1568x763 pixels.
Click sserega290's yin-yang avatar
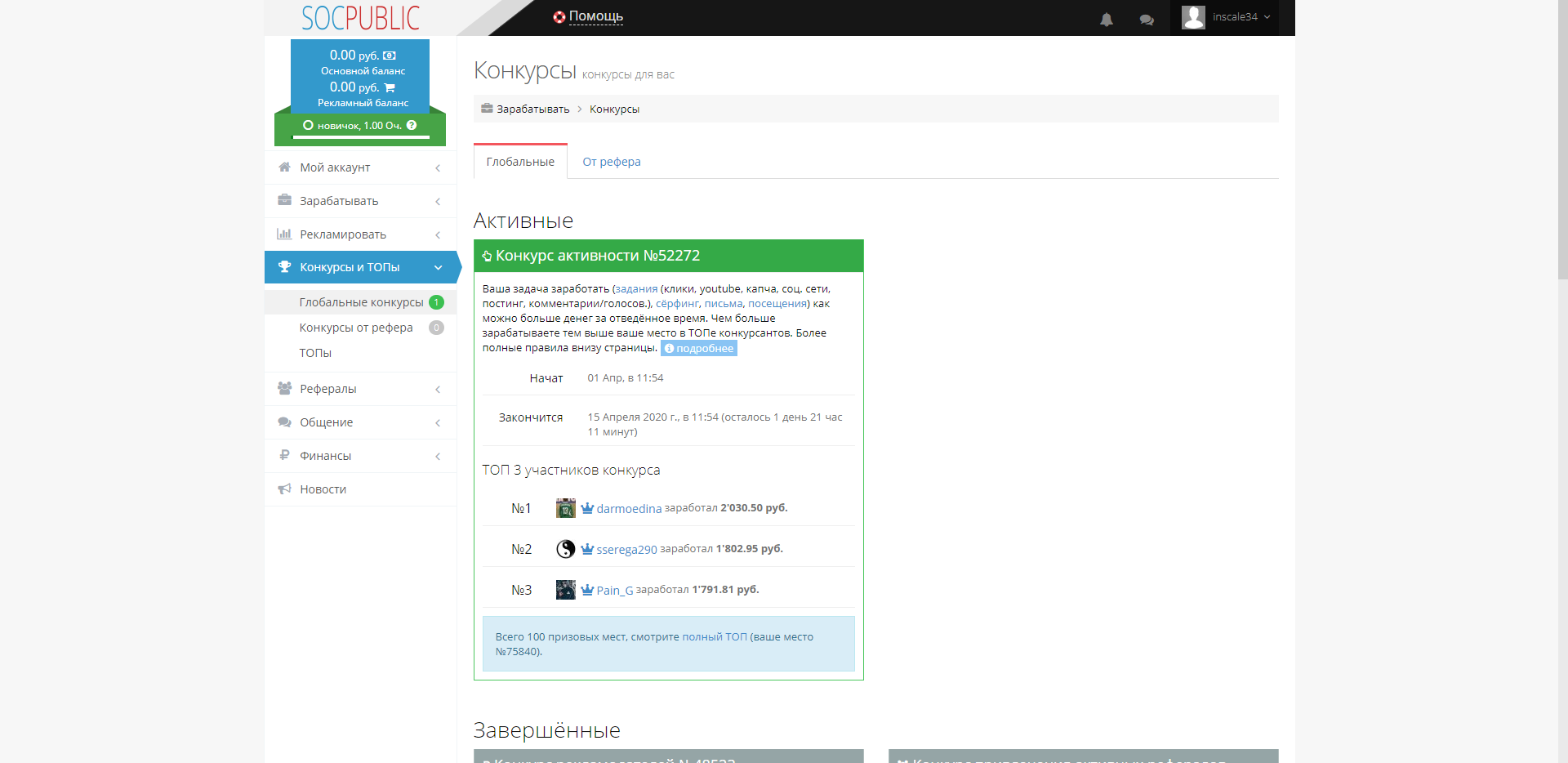point(565,549)
